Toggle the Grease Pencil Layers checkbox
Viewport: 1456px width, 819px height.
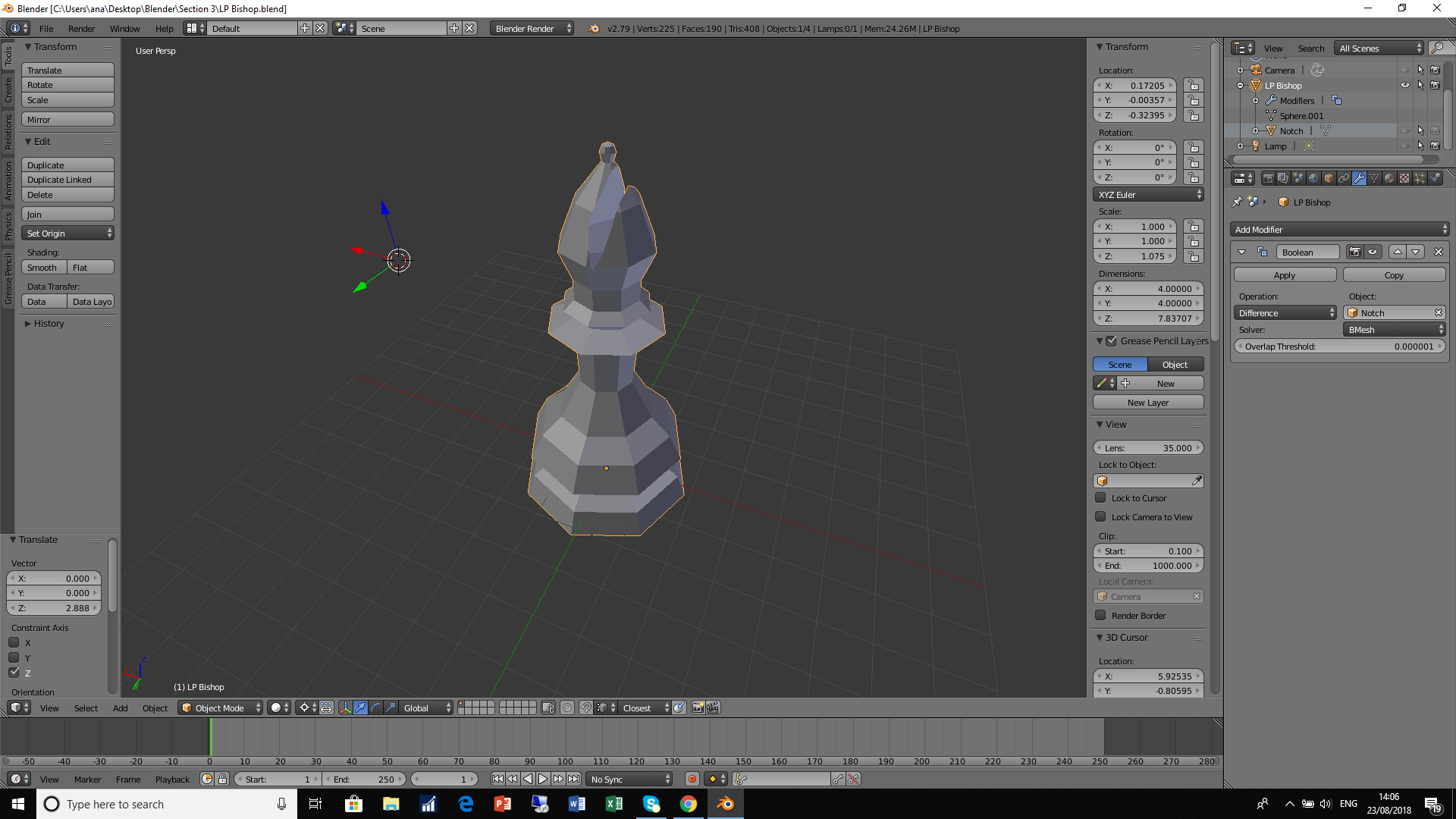[1111, 341]
